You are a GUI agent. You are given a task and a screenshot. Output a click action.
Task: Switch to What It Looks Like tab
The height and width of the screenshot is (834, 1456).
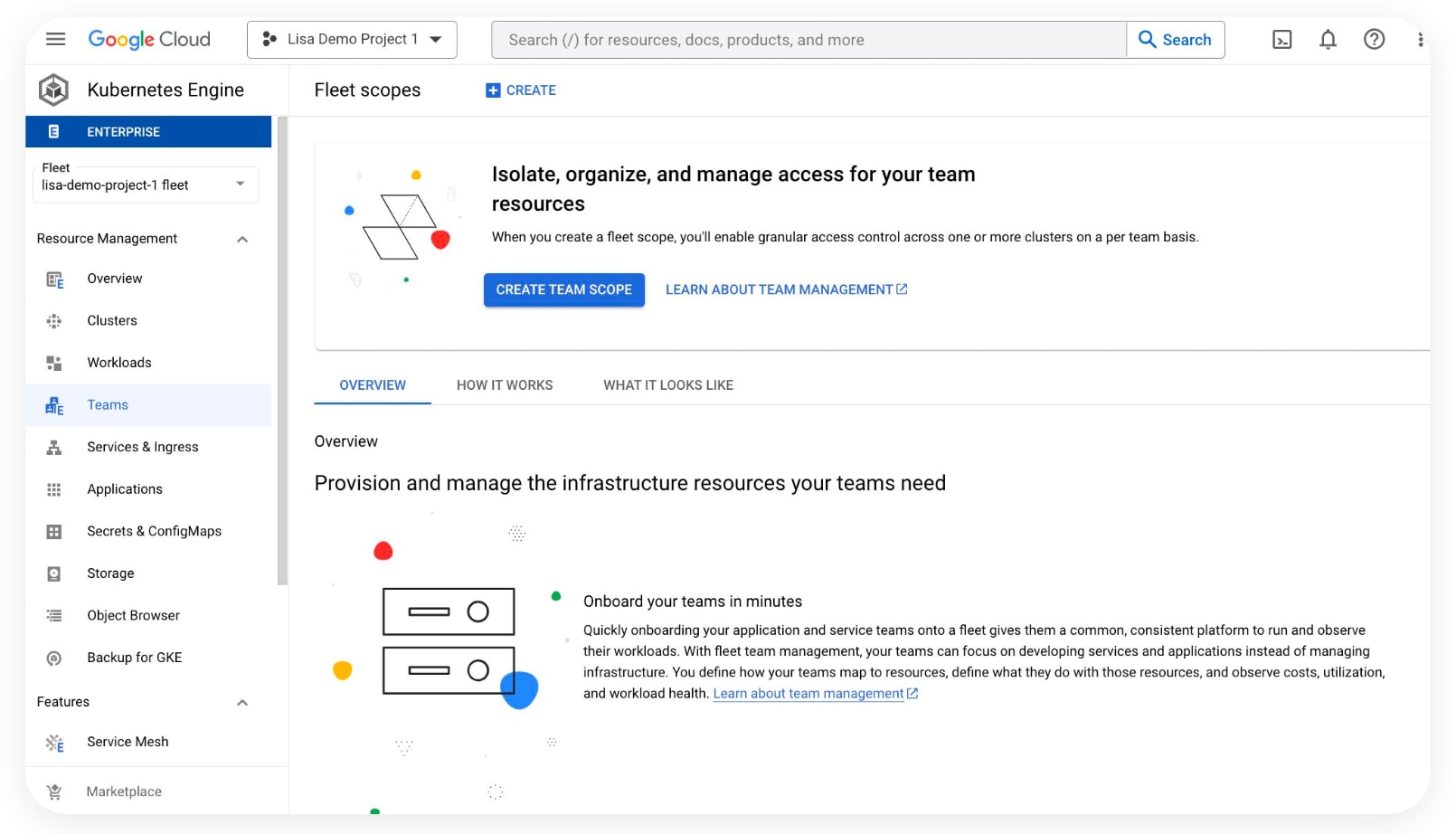pos(668,385)
